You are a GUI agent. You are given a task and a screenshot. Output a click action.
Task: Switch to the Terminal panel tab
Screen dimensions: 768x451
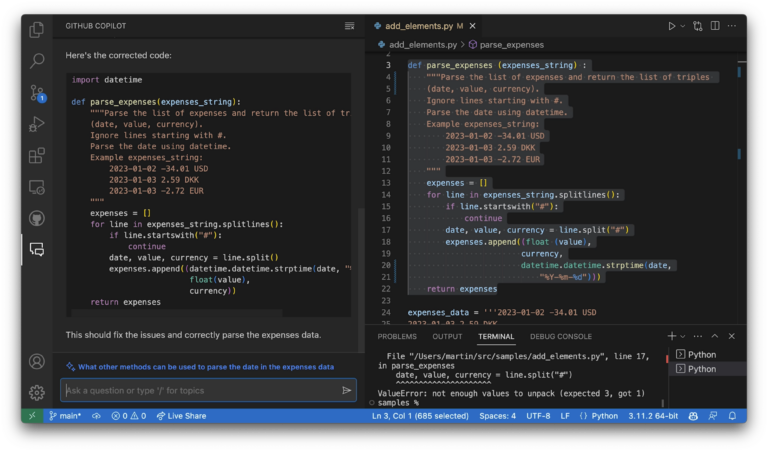[x=496, y=336]
